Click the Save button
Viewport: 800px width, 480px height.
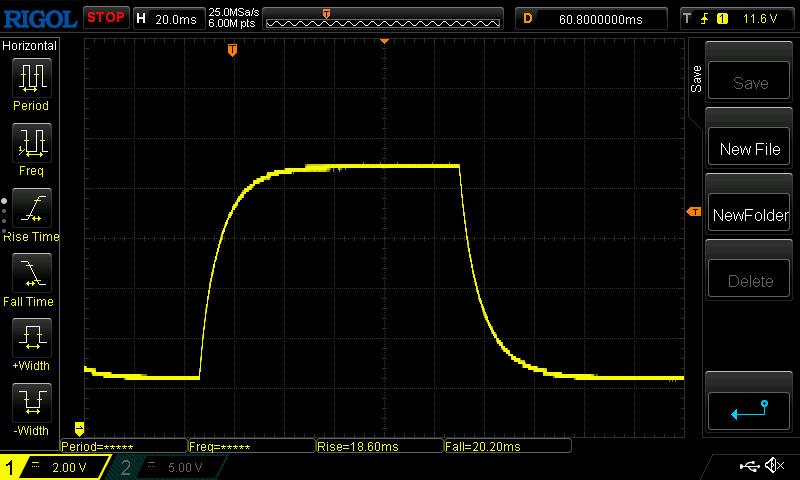749,81
